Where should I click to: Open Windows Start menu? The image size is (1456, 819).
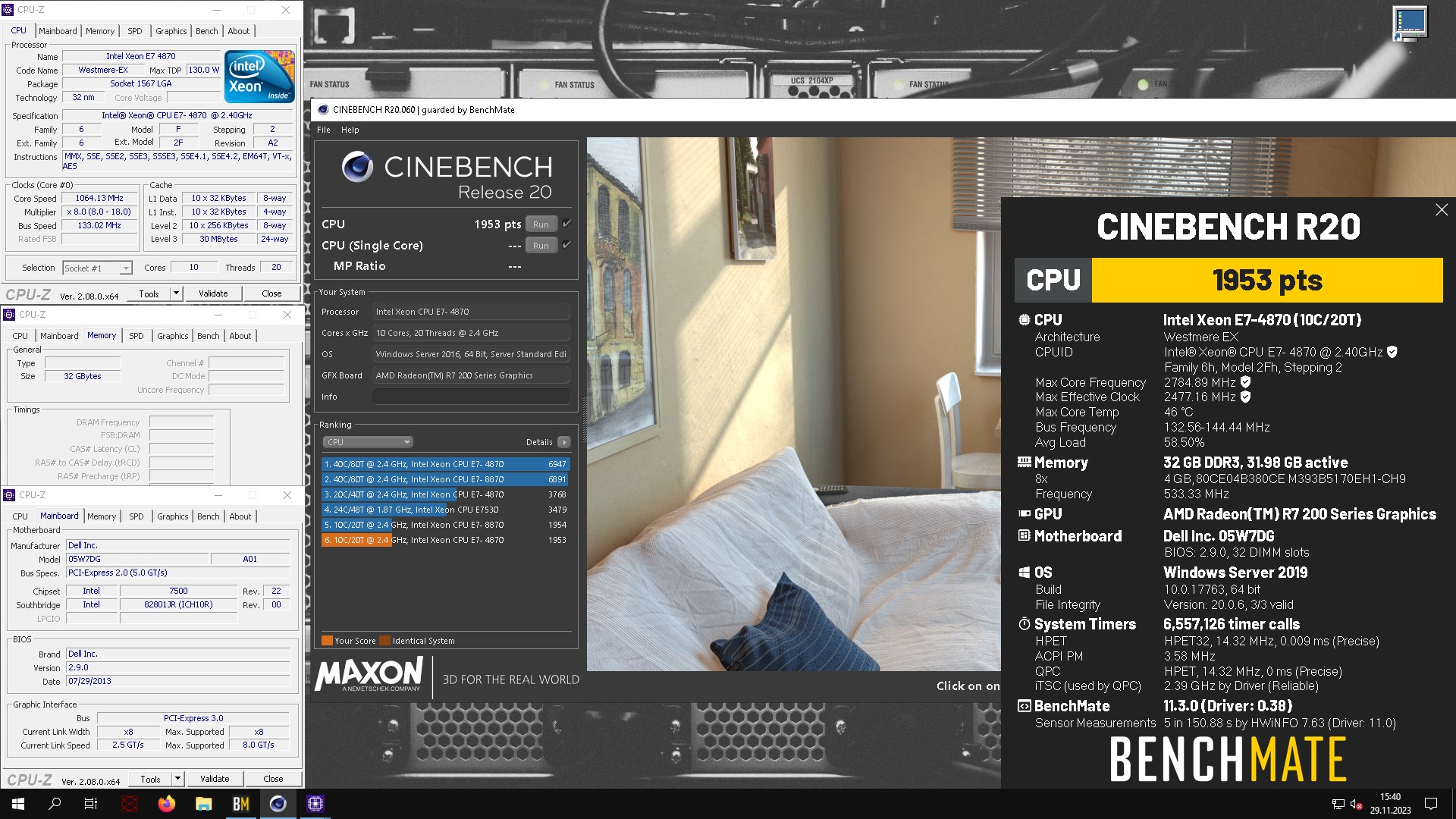[18, 804]
